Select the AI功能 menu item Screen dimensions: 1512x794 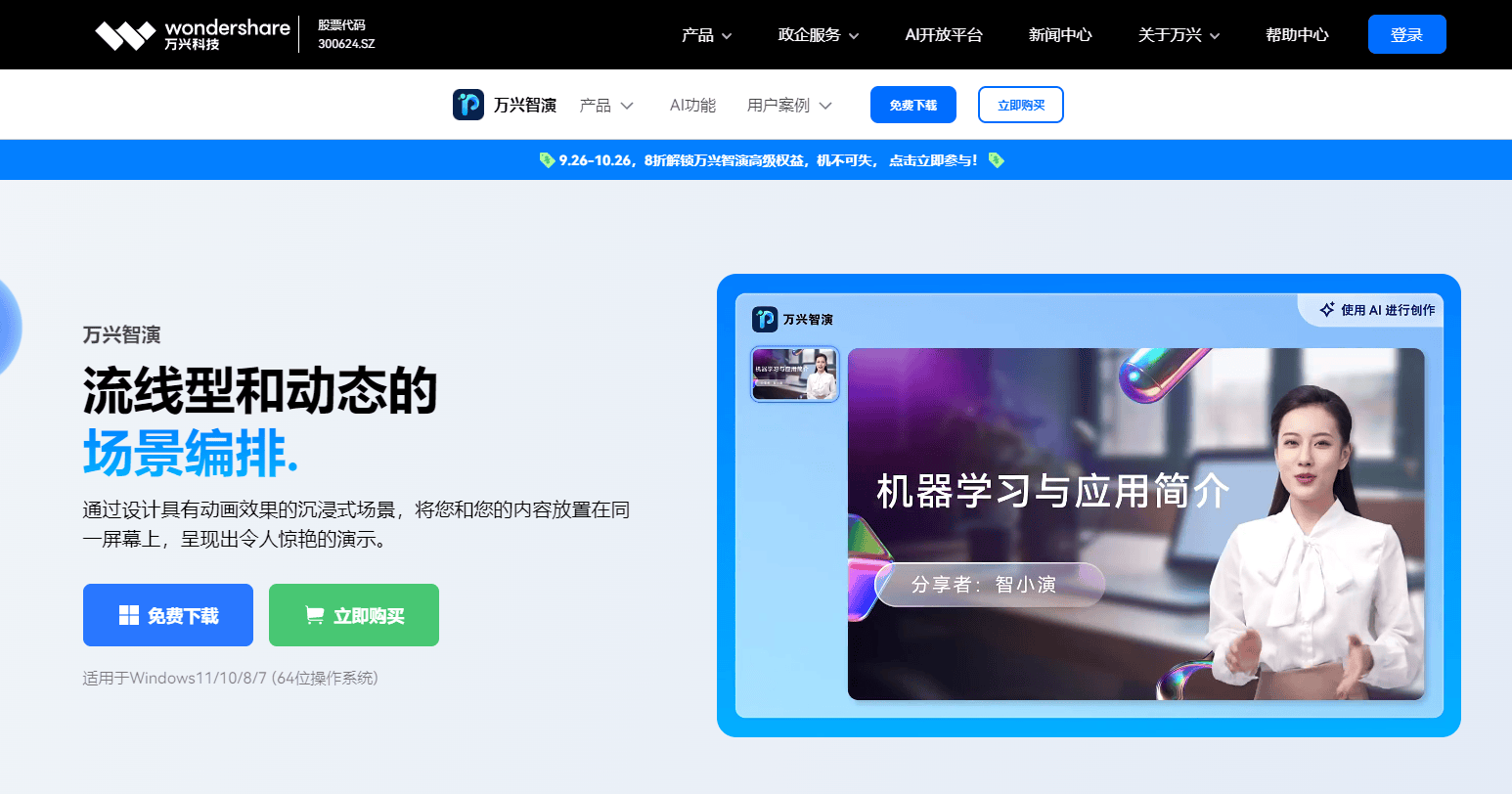[692, 105]
